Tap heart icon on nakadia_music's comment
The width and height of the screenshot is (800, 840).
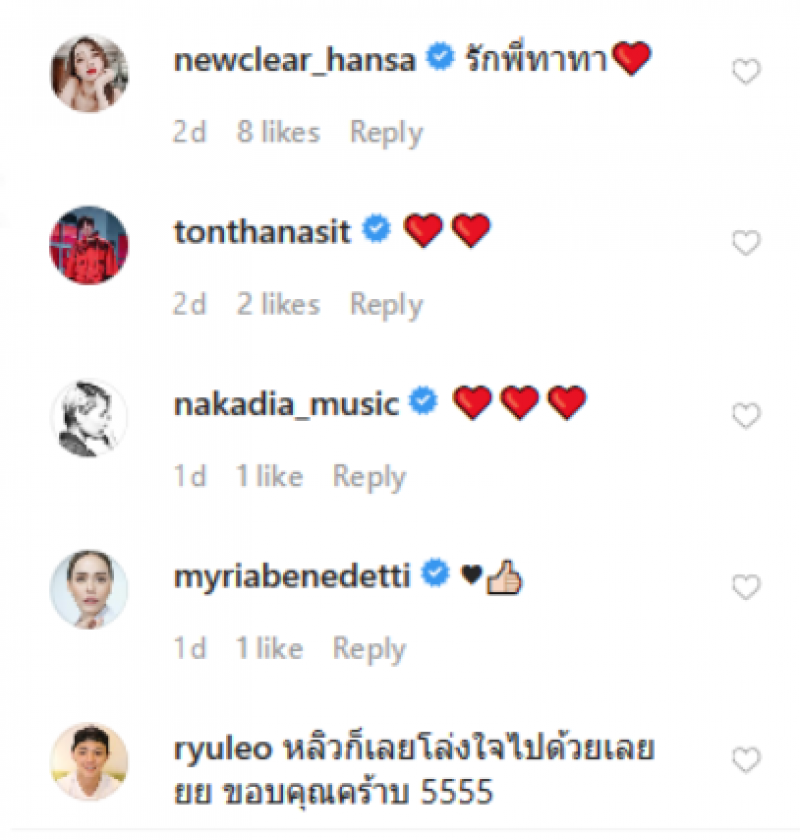coord(746,416)
